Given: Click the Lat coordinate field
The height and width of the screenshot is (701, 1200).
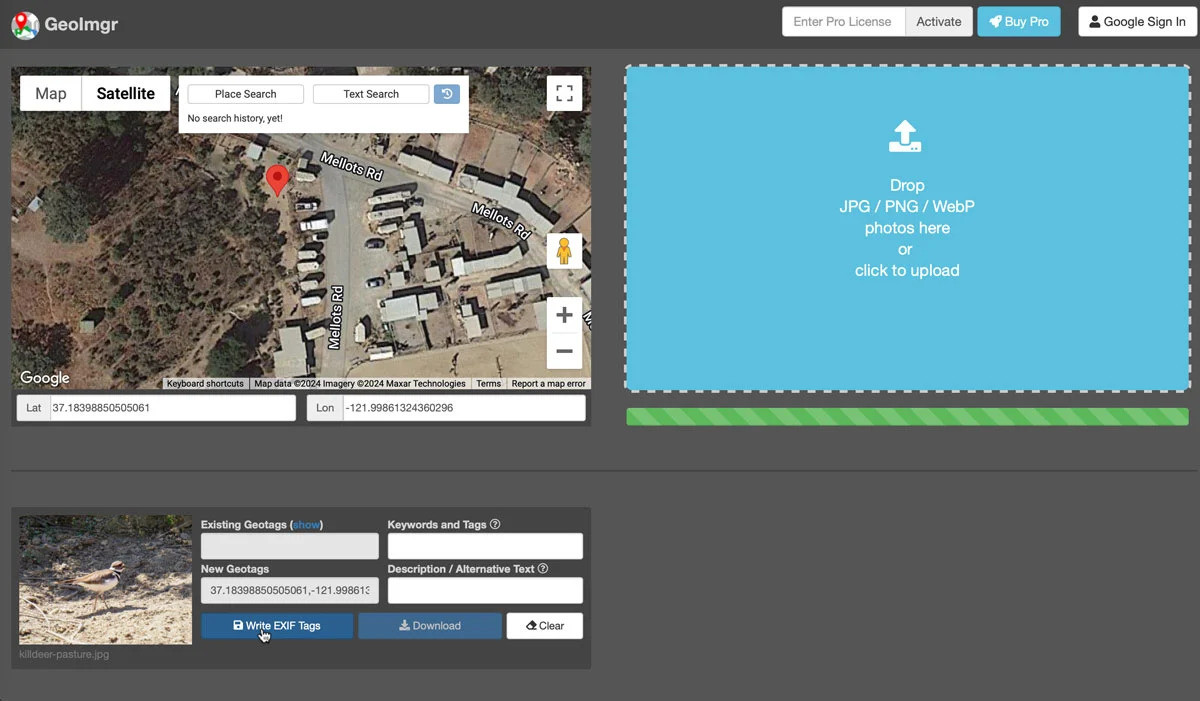Looking at the screenshot, I should 173,408.
